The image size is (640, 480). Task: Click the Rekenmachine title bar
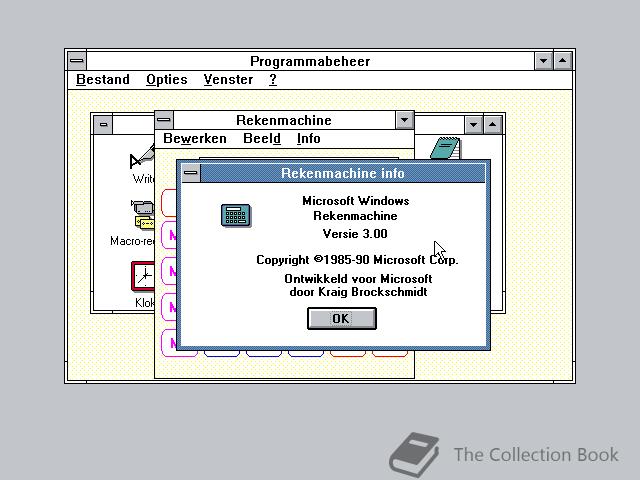284,120
